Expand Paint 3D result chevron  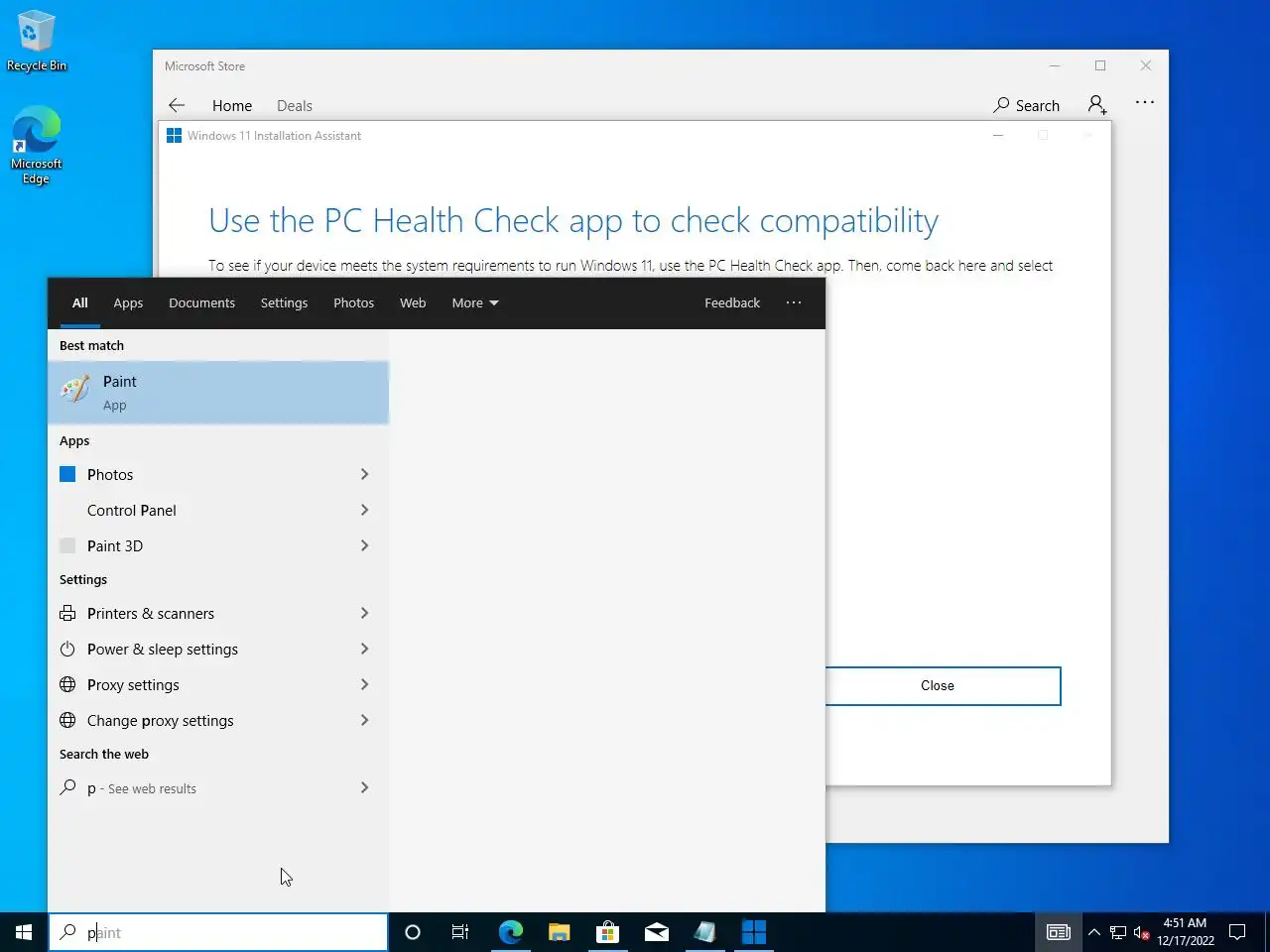[364, 545]
